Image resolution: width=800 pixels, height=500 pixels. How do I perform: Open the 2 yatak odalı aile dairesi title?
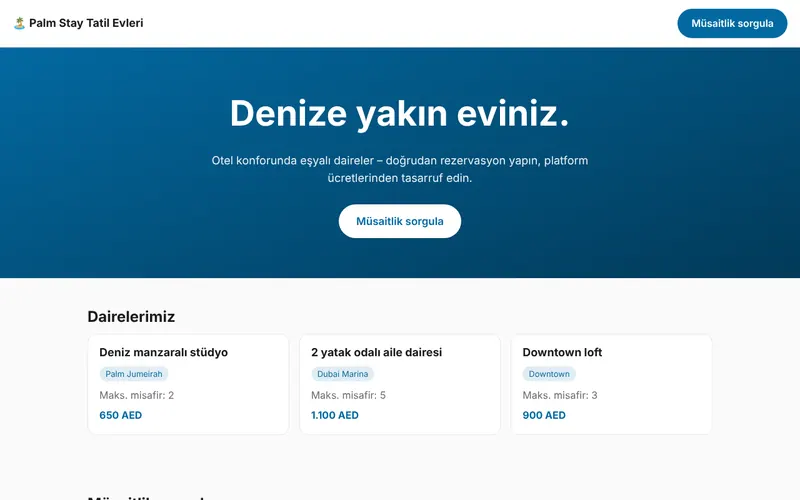377,352
